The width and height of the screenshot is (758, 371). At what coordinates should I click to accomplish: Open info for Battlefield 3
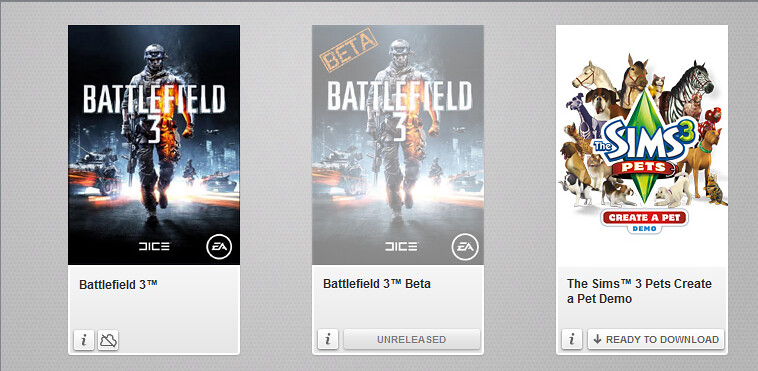click(x=84, y=340)
